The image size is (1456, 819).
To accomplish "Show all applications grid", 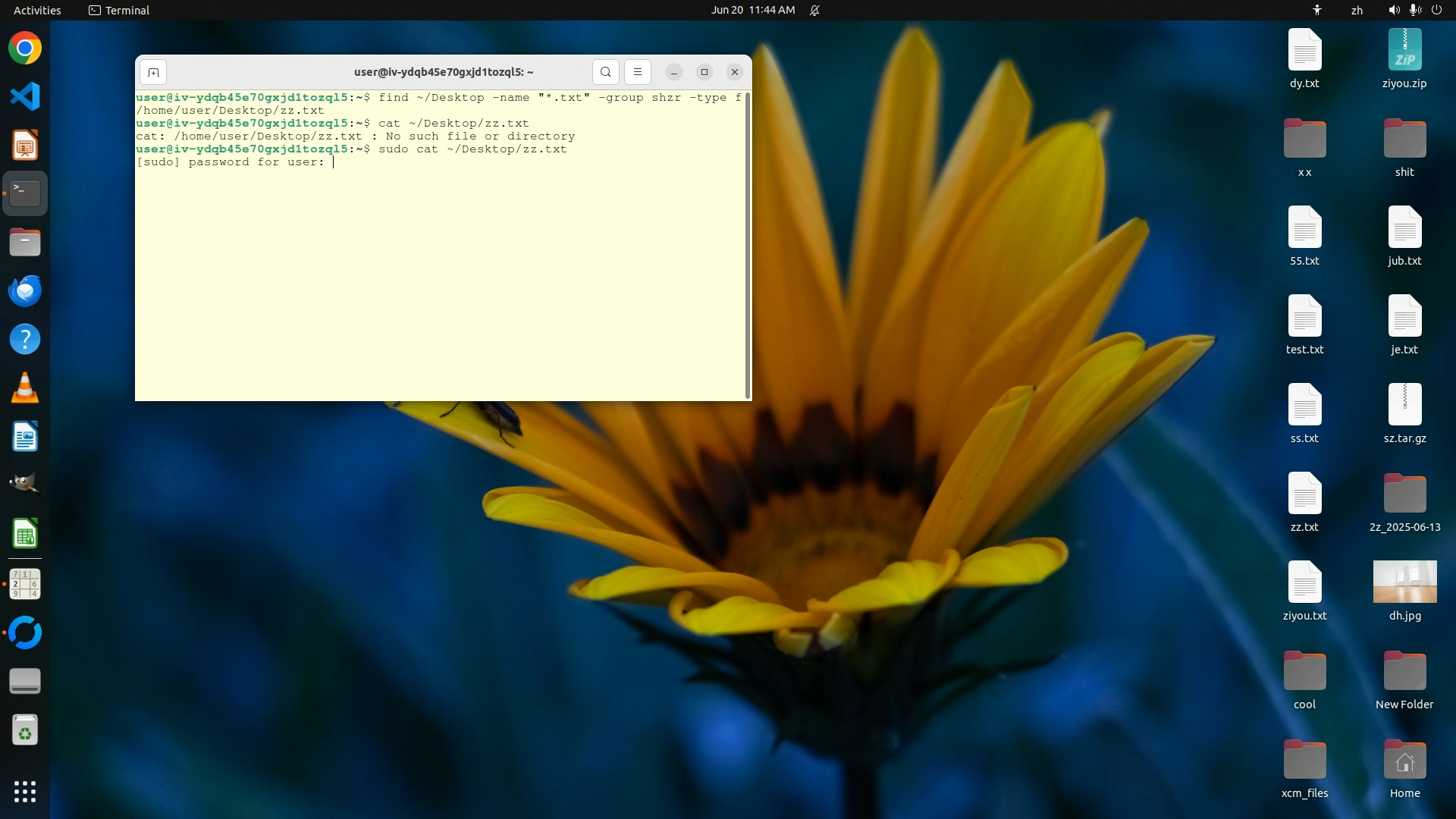I will coord(25,792).
